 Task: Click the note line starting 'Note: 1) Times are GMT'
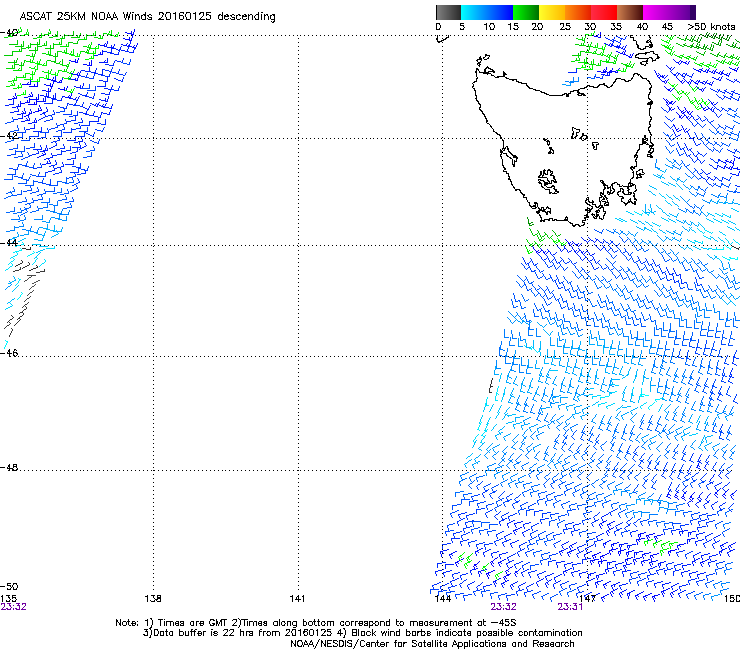(x=316, y=623)
